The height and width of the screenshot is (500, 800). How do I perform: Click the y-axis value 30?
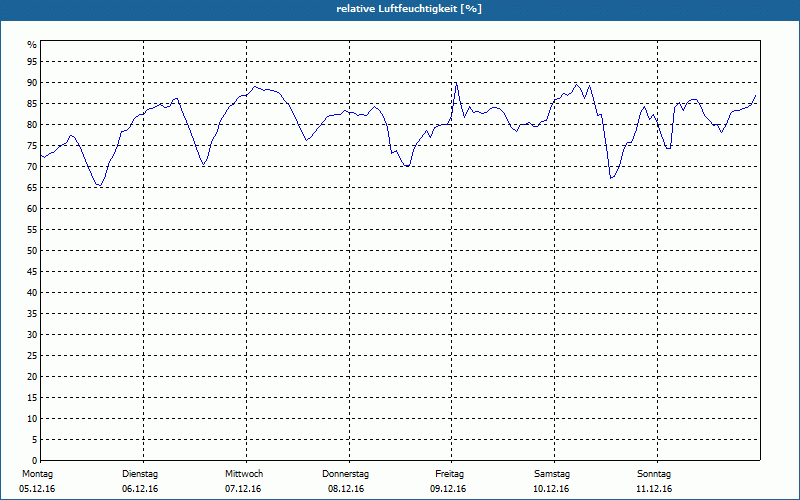coord(32,335)
